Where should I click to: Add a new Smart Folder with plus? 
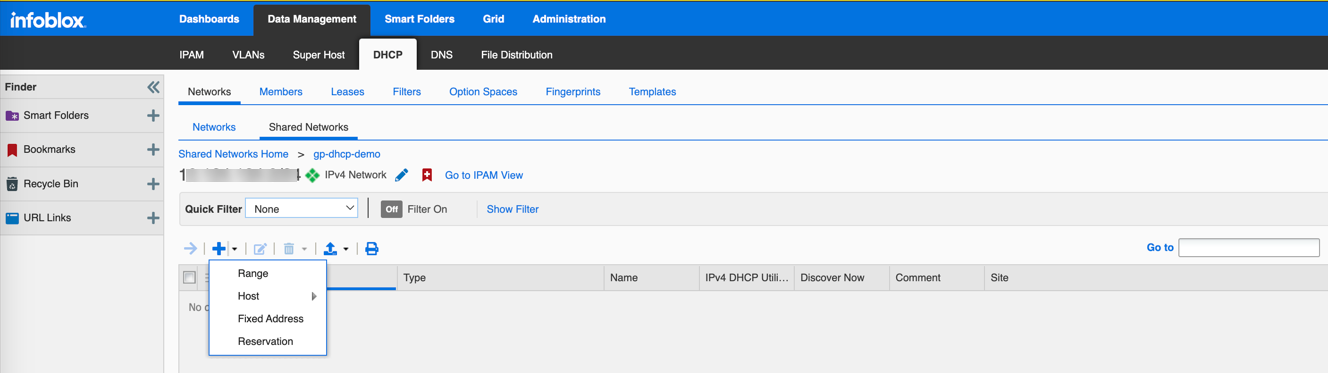(153, 116)
